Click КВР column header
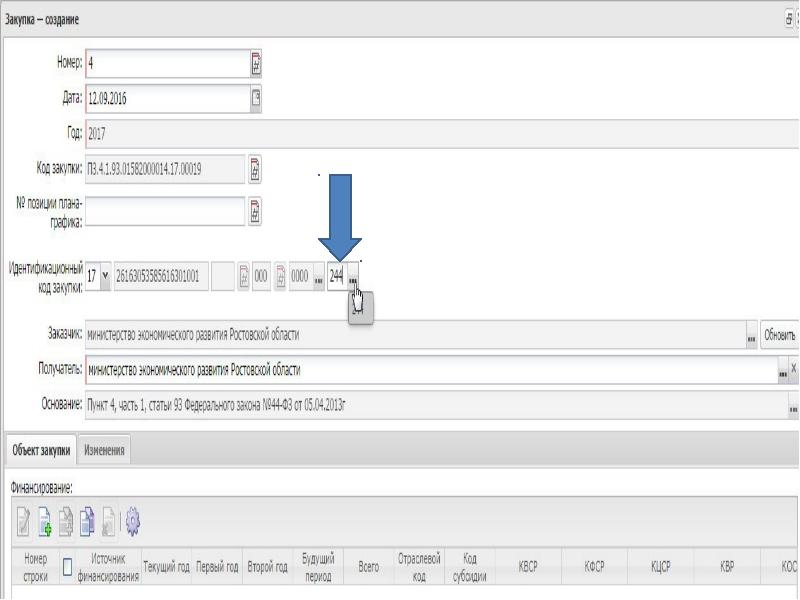800x600 pixels. 727,567
